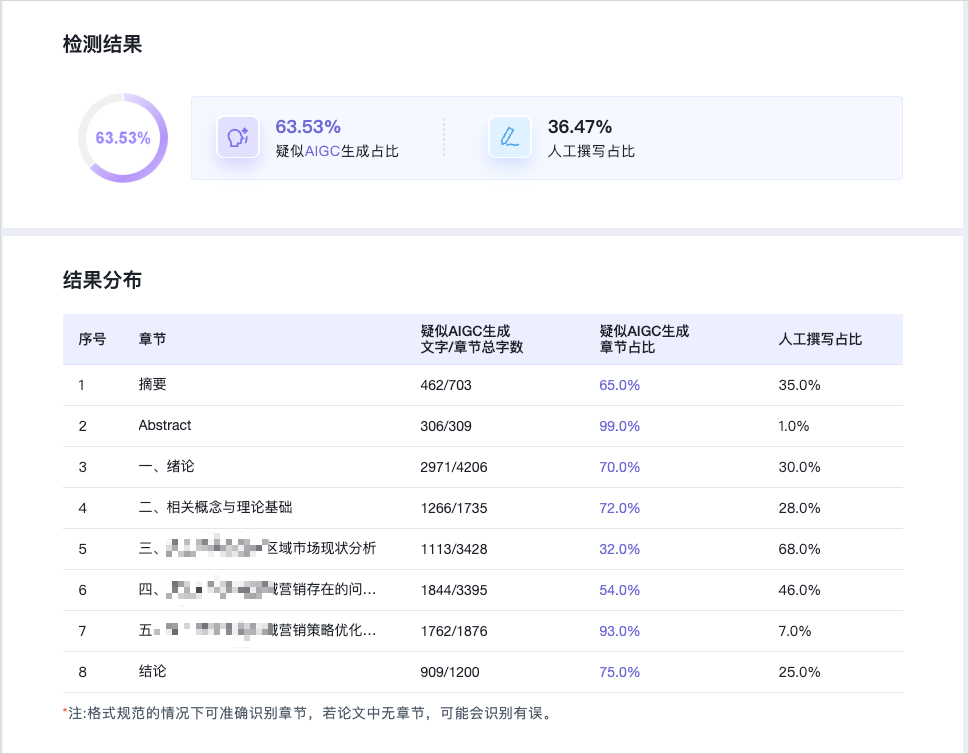
Task: Click the chapter name containing 营销策略优化
Action: pos(257,630)
